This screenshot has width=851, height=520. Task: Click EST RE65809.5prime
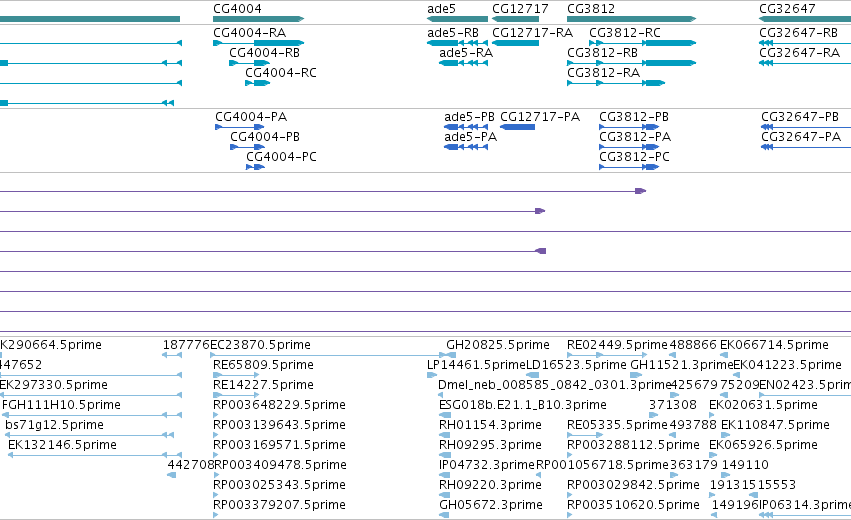[263, 365]
